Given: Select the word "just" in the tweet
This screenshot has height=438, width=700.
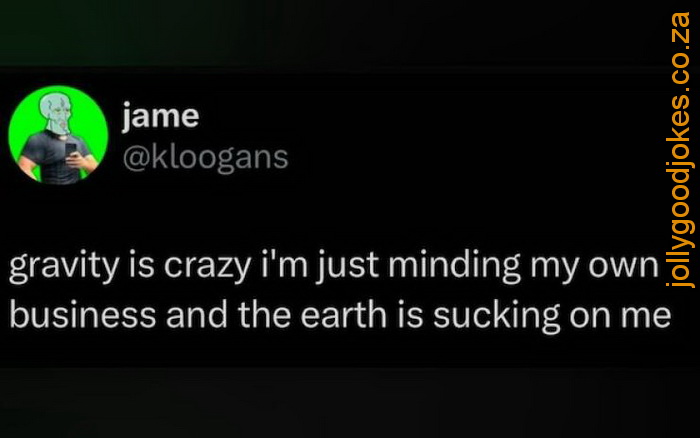Looking at the screenshot, I should 348,267.
